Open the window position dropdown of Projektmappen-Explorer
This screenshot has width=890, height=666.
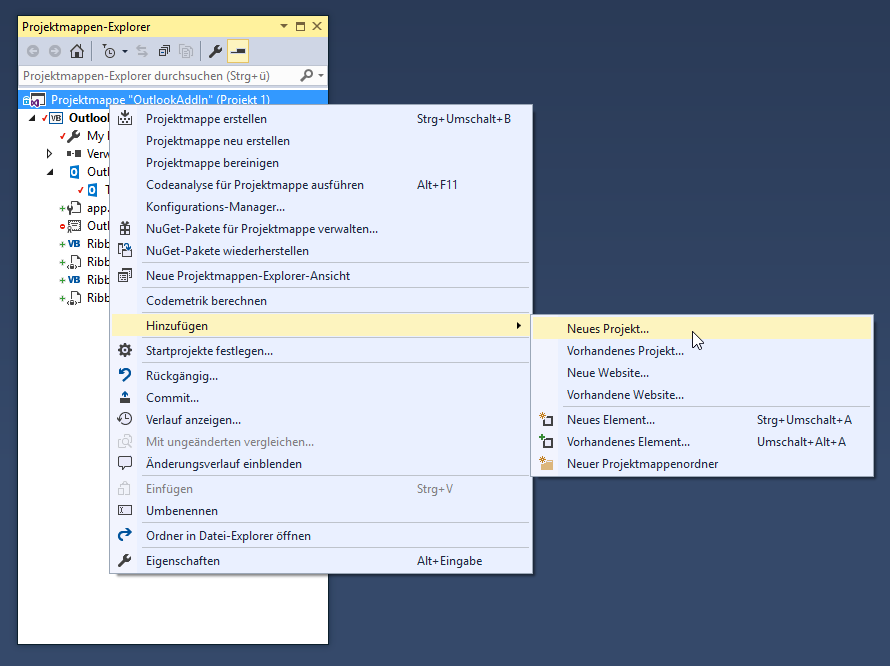coord(284,26)
